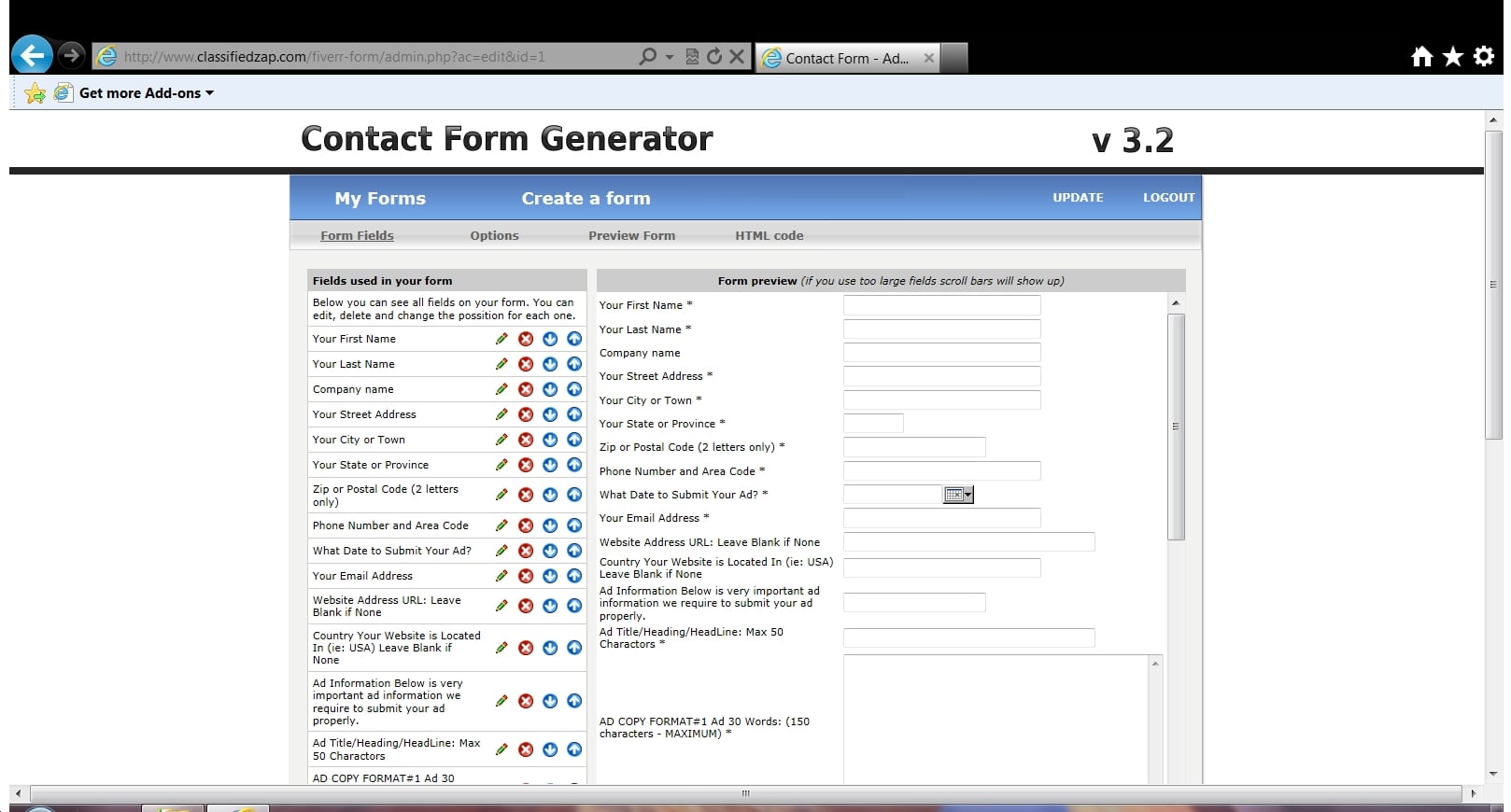Move Your Street Address field up

(574, 414)
